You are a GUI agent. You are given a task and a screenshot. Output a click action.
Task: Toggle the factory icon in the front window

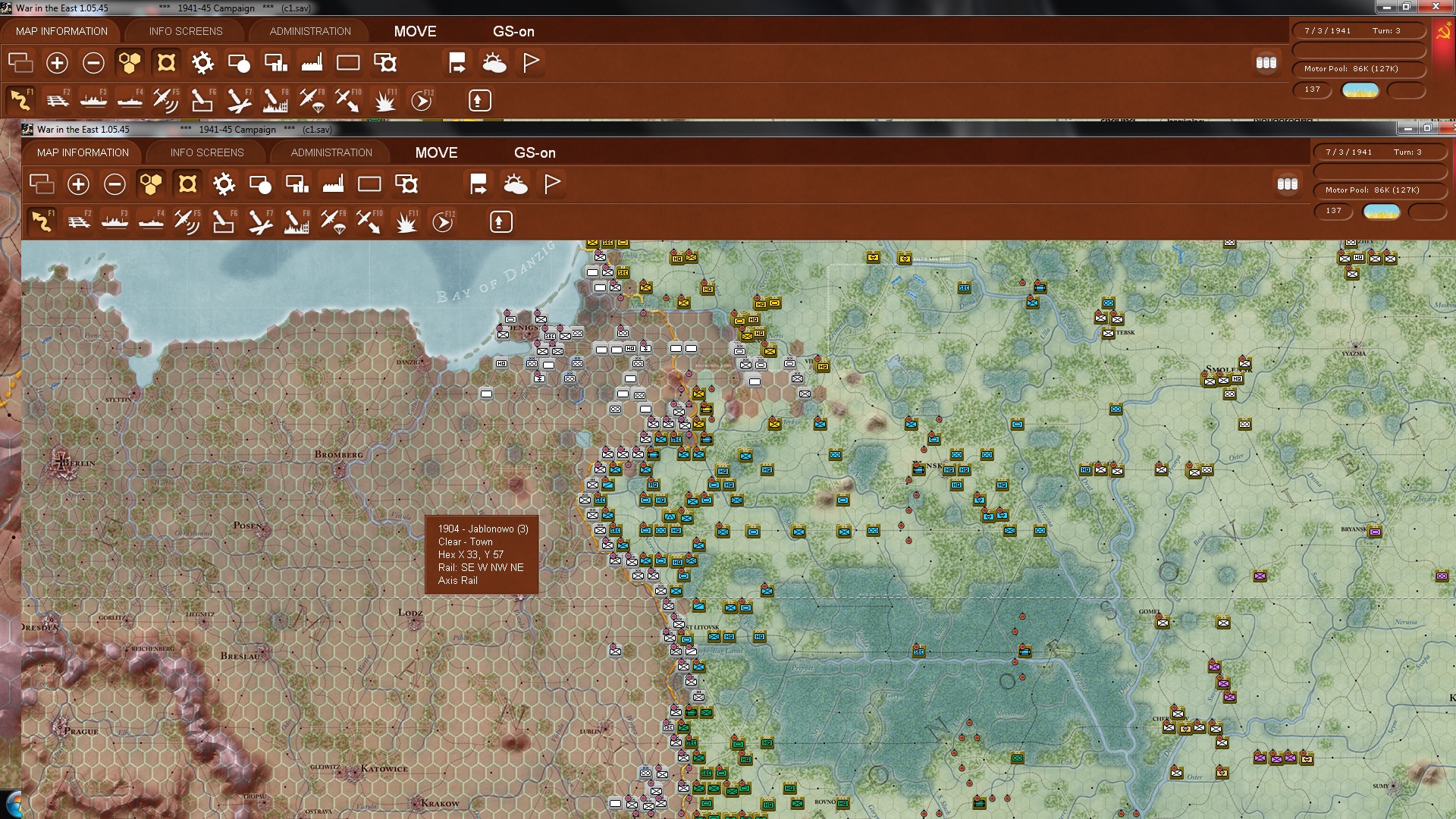(x=333, y=184)
